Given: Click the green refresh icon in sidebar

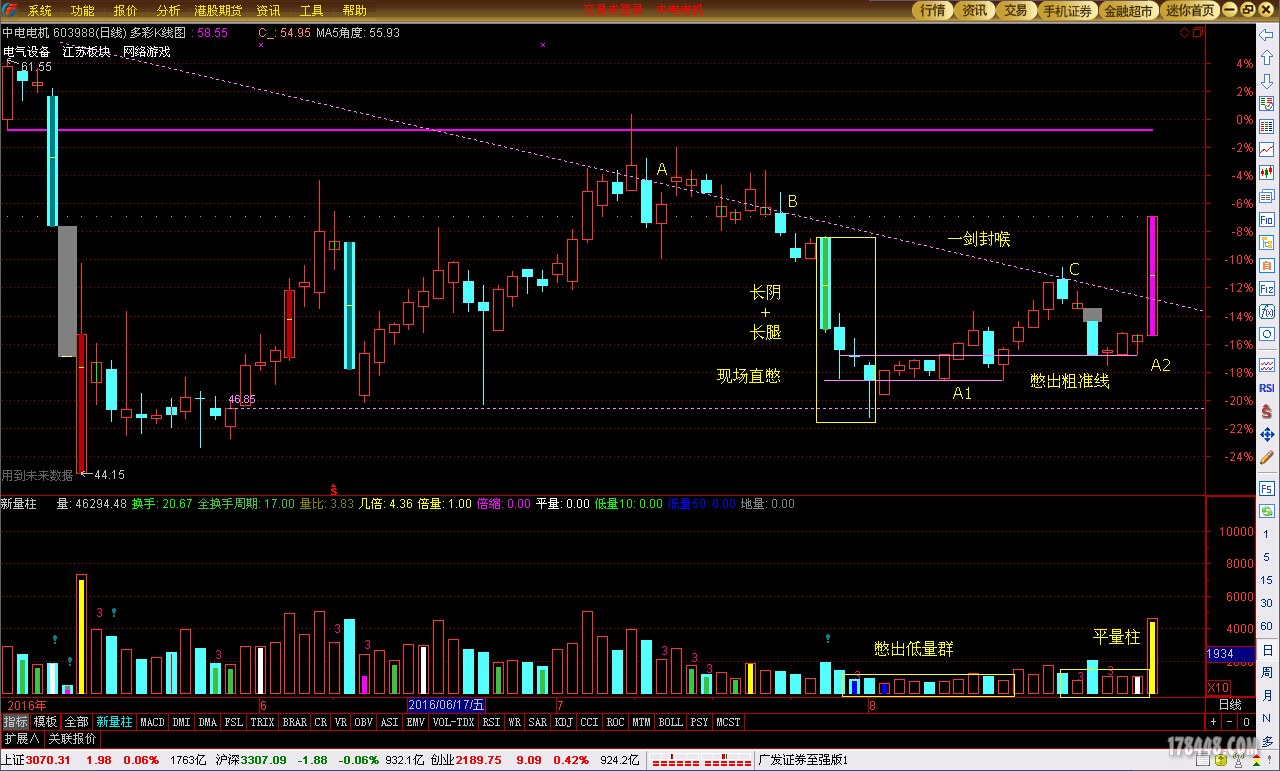Looking at the screenshot, I should point(1267,511).
